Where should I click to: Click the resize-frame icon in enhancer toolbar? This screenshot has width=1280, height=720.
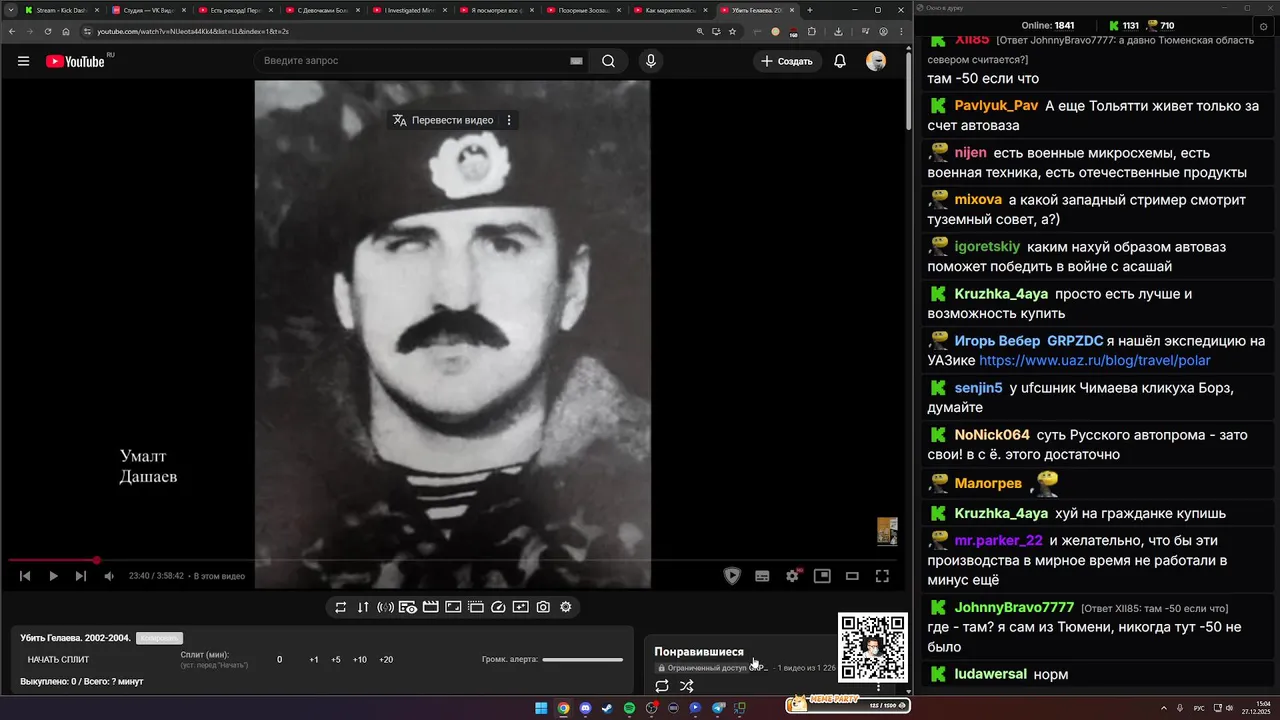point(453,607)
